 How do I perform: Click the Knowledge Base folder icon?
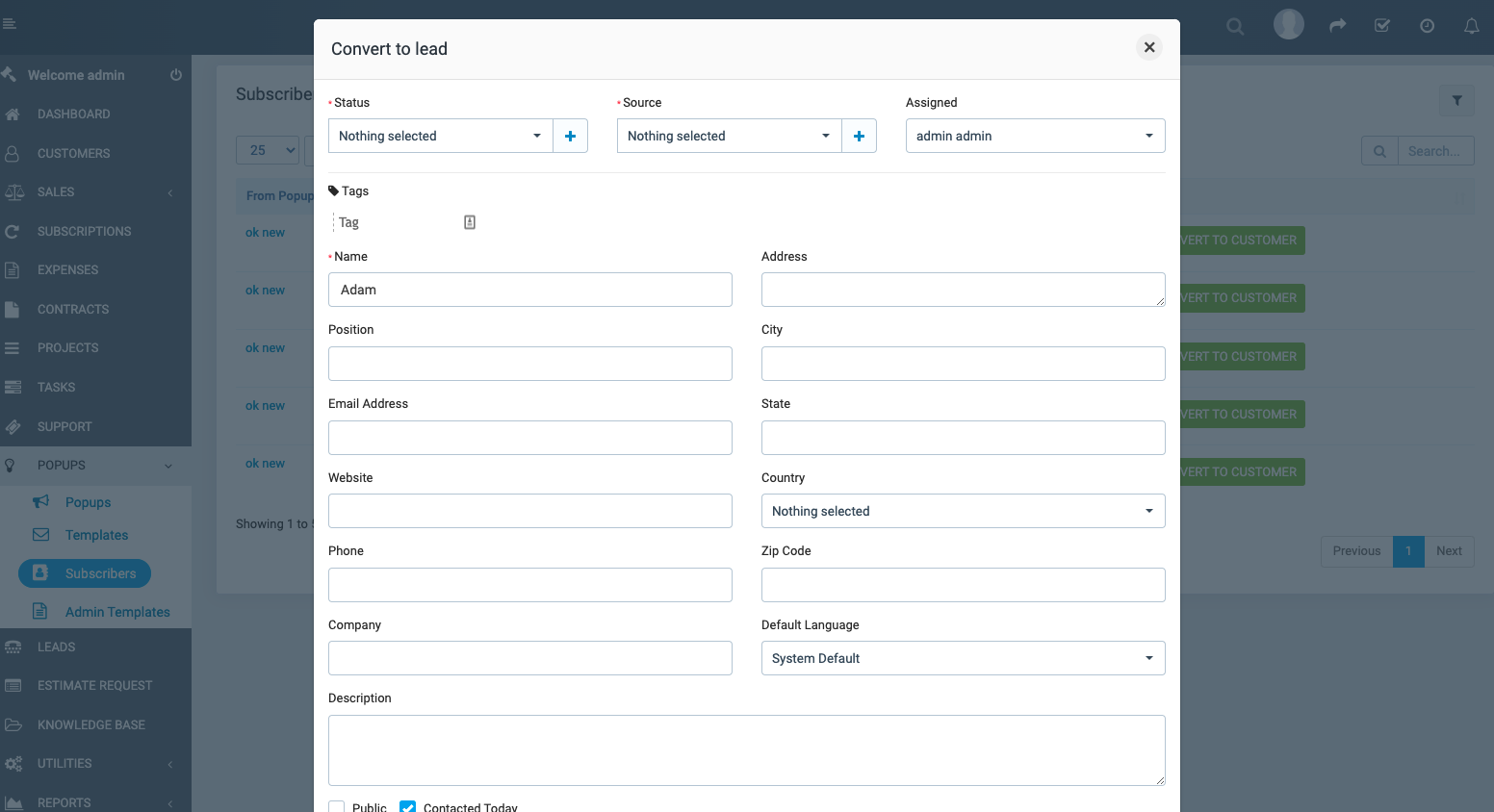[x=13, y=725]
